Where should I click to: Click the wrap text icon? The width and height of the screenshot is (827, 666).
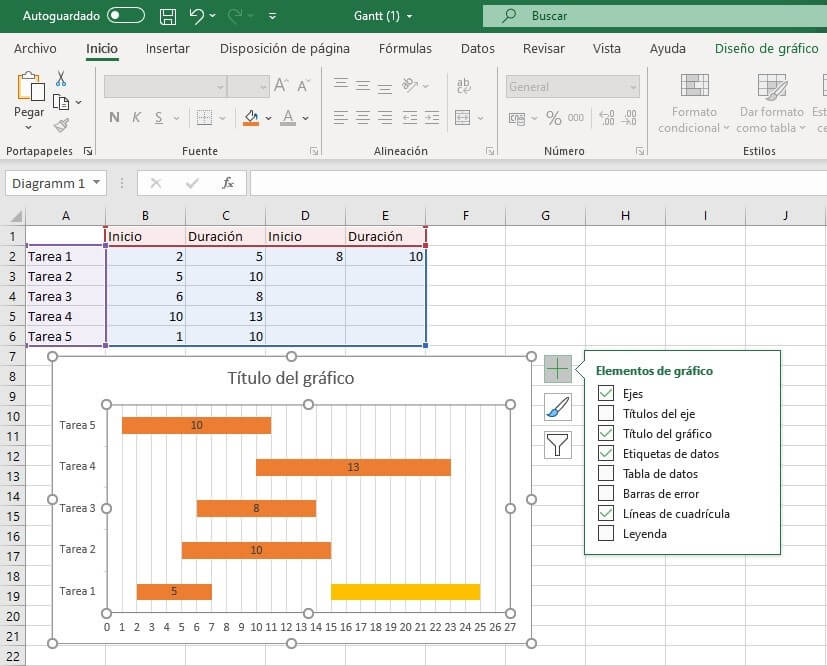pos(464,86)
